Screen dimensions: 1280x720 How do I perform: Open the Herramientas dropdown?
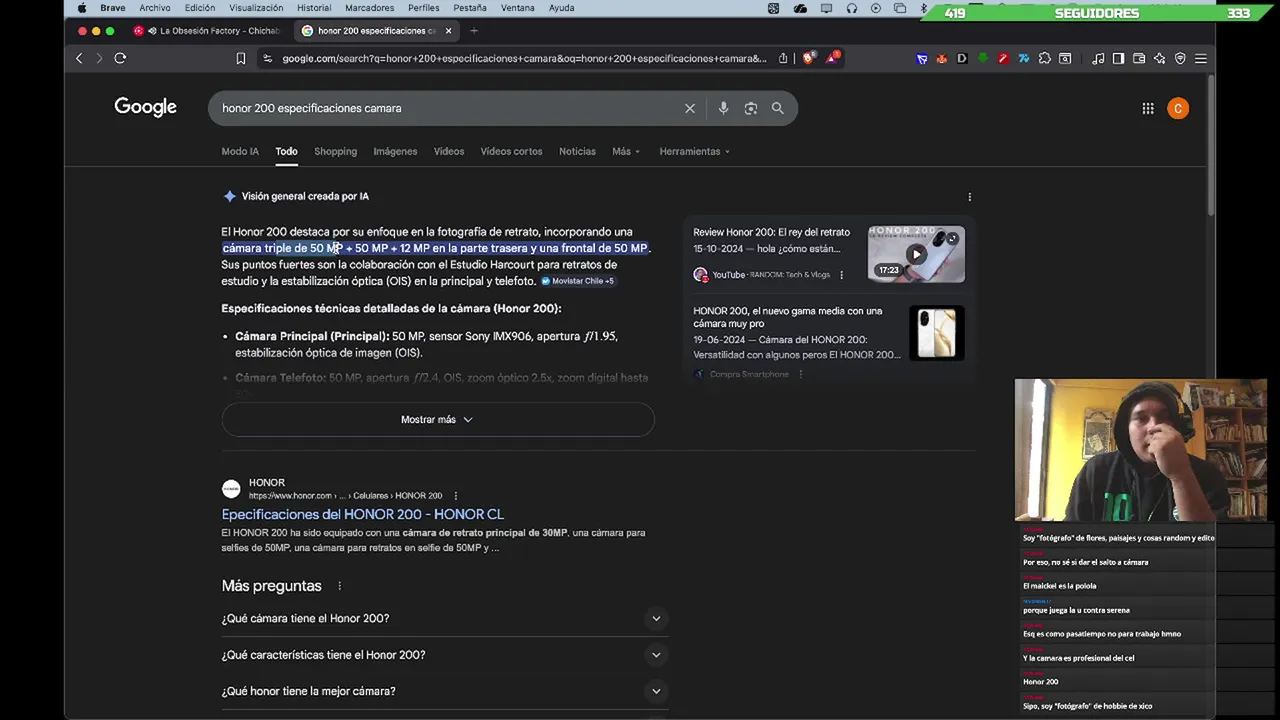click(694, 151)
